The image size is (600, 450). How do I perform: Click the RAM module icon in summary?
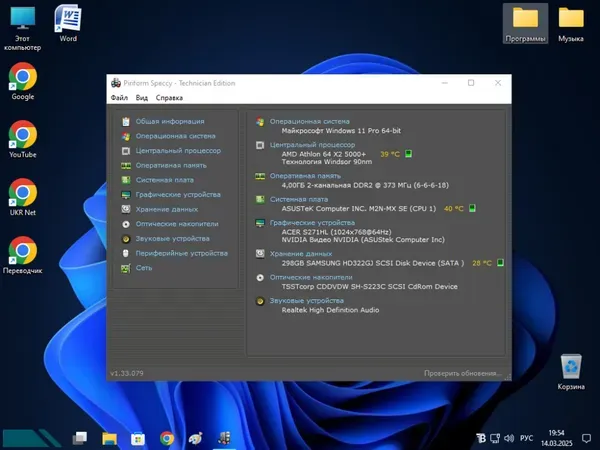[260, 176]
